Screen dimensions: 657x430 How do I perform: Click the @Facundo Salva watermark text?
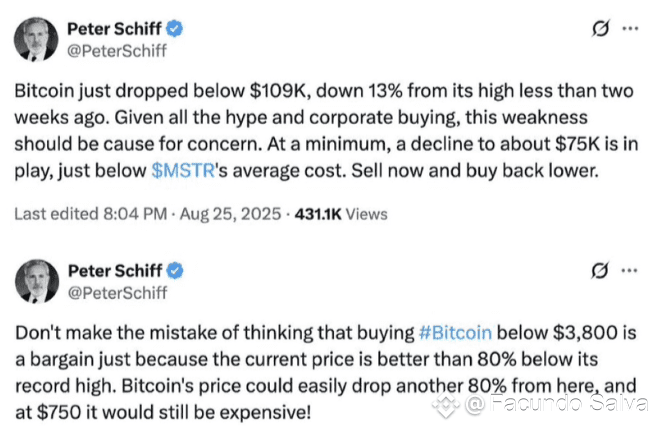[x=557, y=404]
